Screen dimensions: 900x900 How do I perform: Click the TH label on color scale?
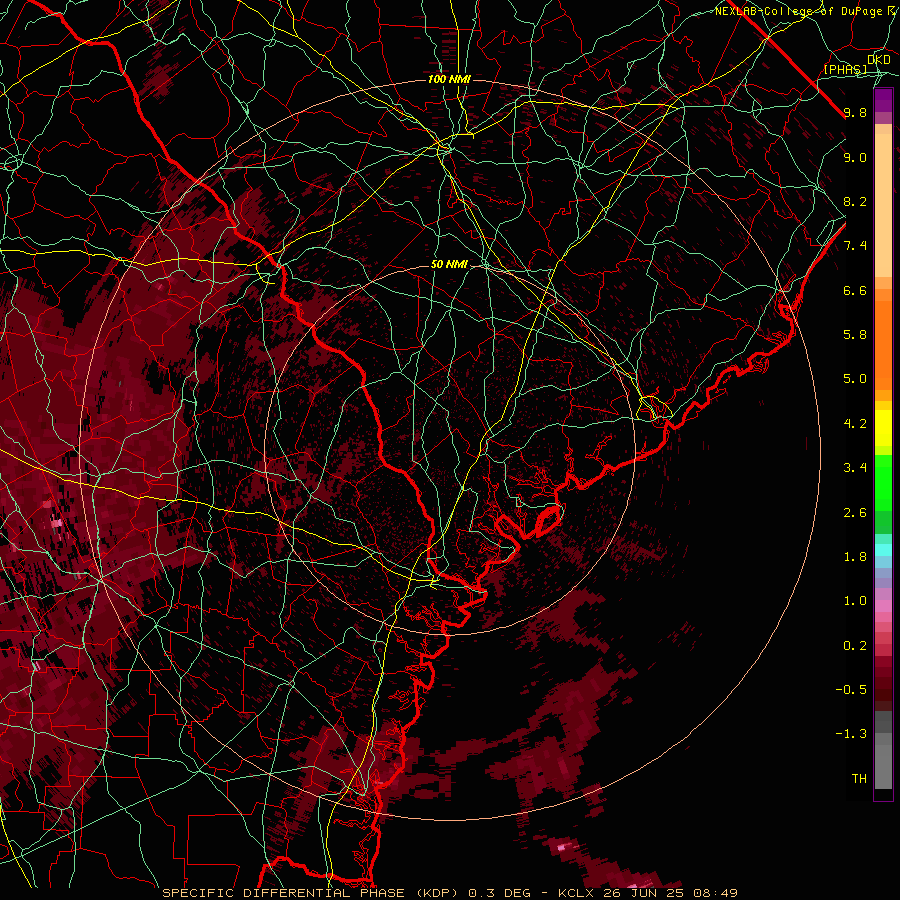859,779
